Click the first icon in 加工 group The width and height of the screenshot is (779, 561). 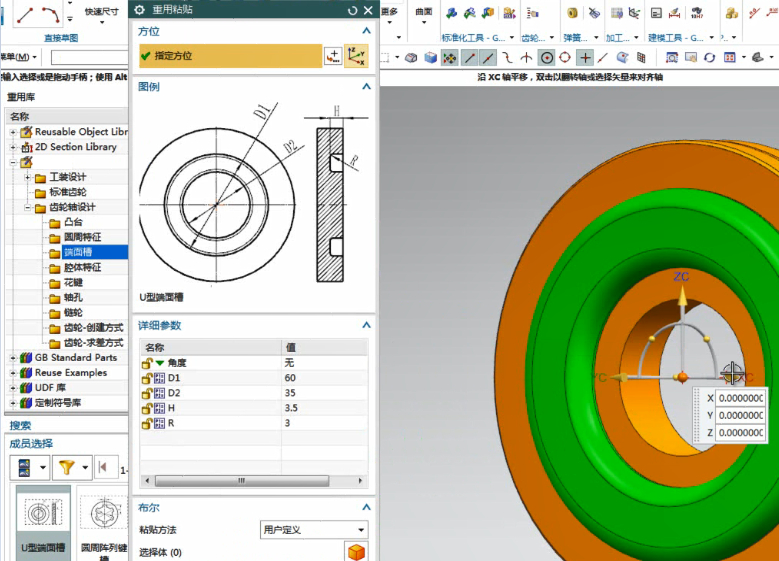point(617,13)
